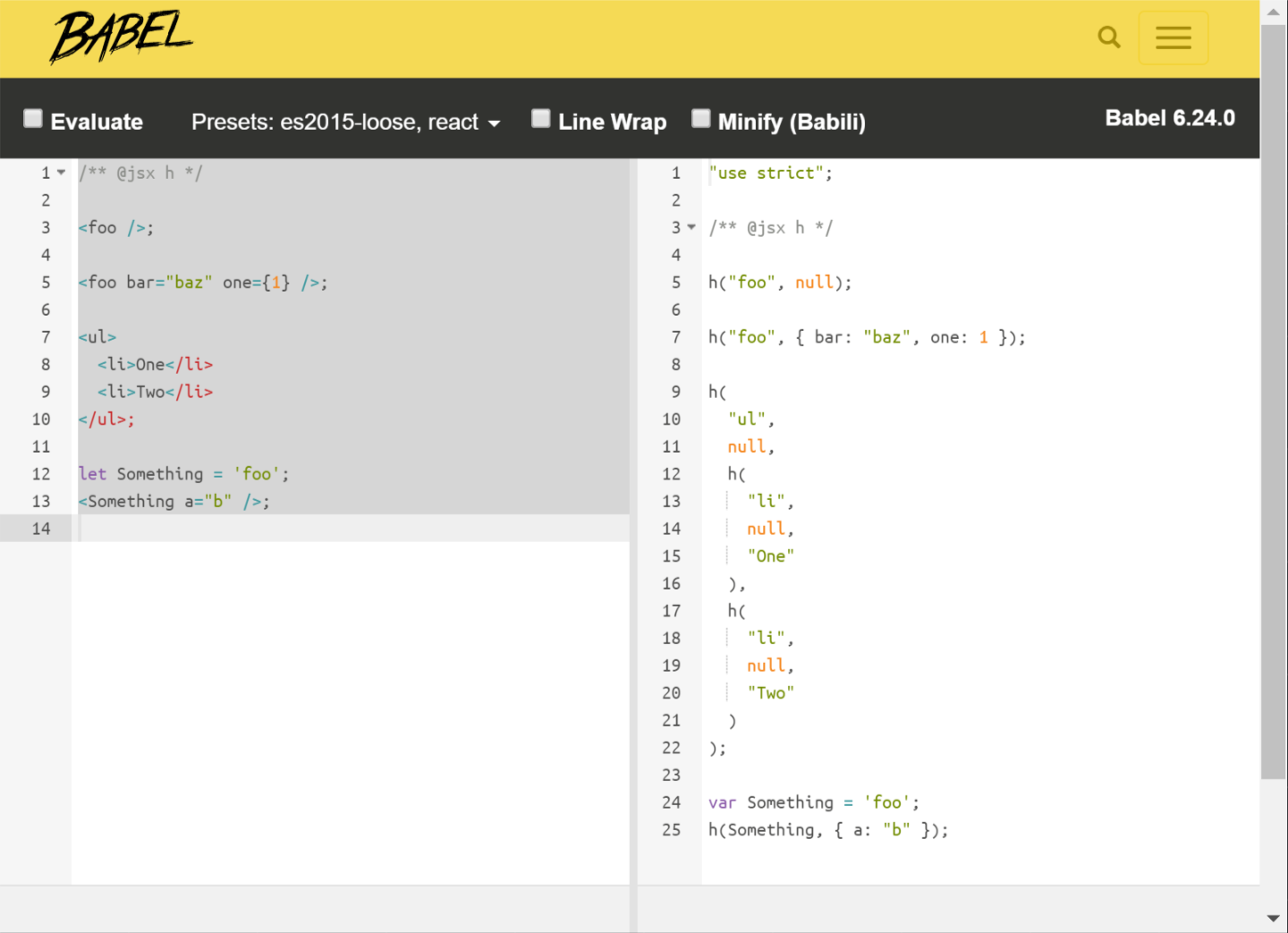Click the '/** @jsx h */' comment in input editor
1288x933 pixels.
tap(140, 173)
